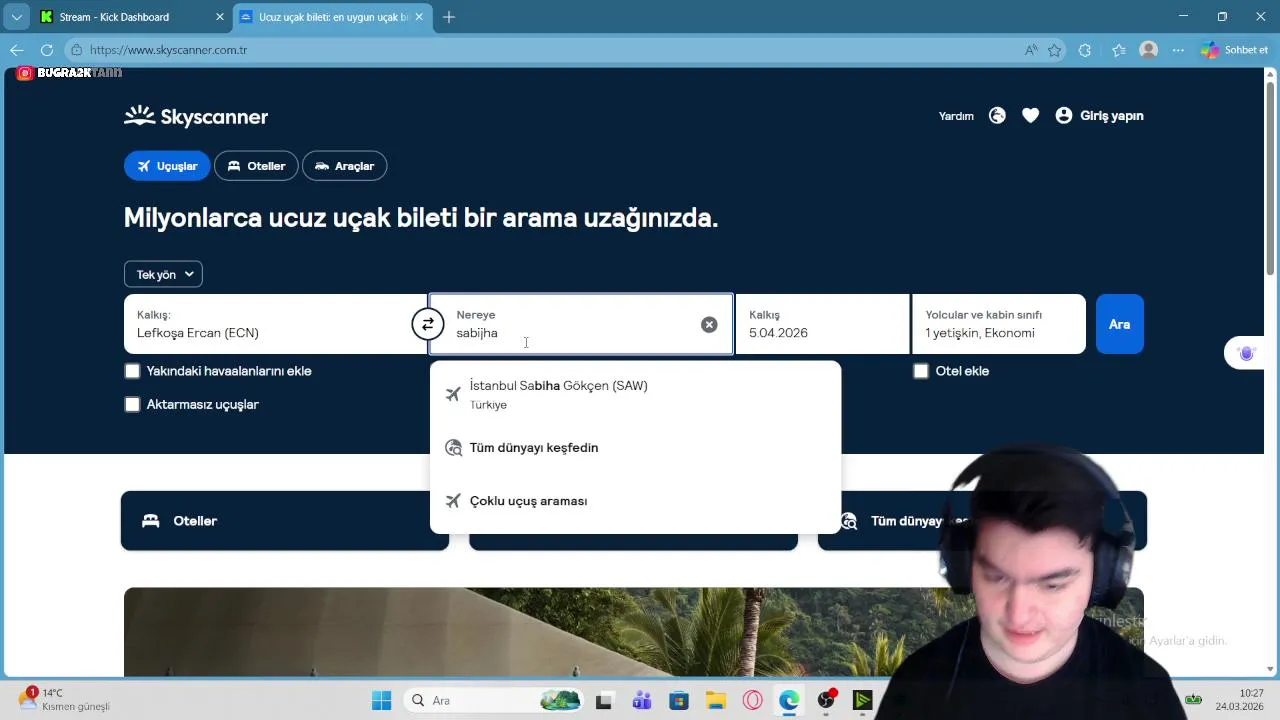This screenshot has width=1280, height=720.
Task: Open the weather widget 14°C
Action: point(64,700)
